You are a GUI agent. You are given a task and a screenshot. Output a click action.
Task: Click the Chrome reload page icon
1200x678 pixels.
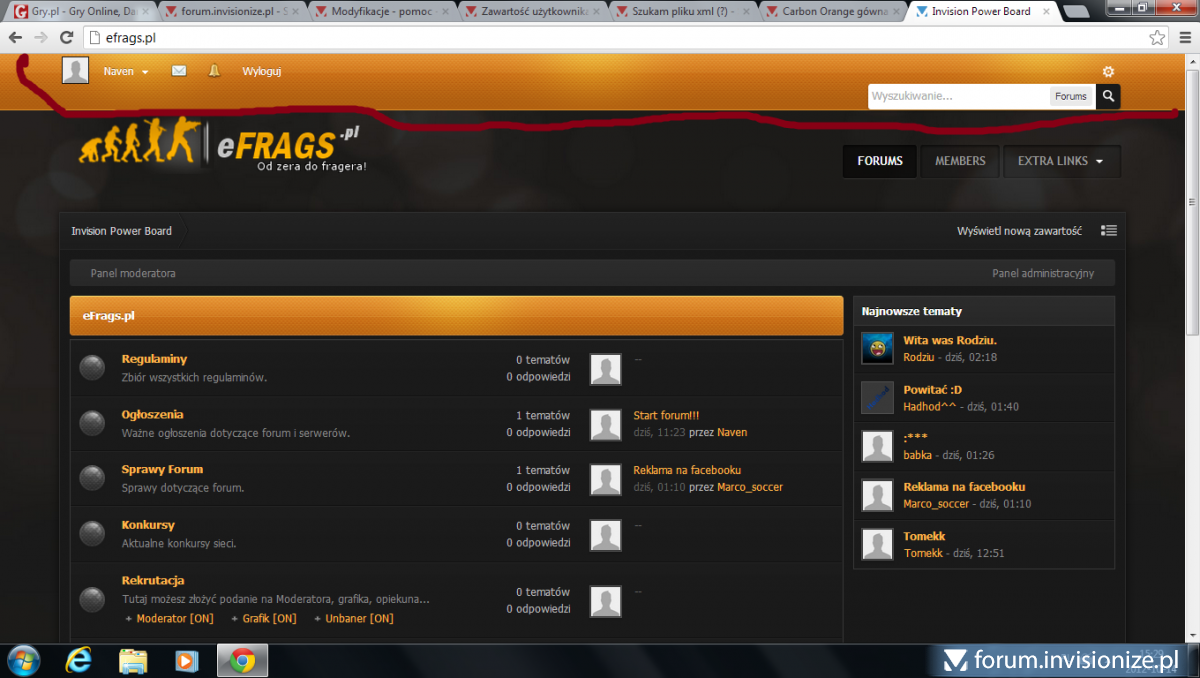(67, 38)
